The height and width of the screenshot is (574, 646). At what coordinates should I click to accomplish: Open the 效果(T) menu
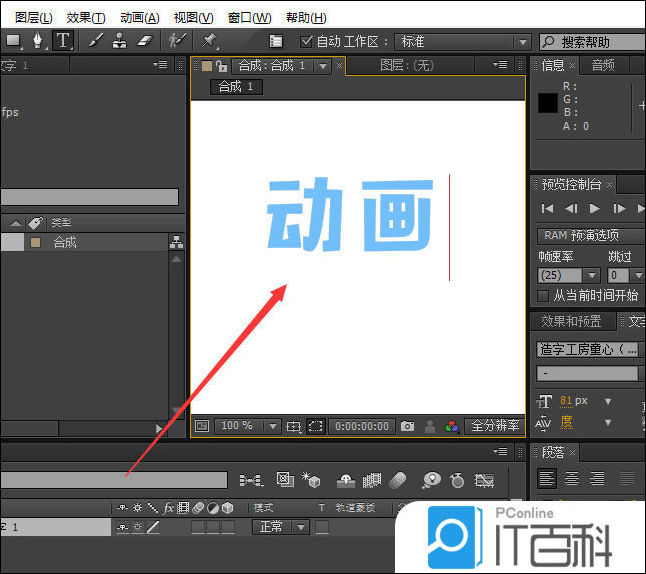[x=85, y=17]
